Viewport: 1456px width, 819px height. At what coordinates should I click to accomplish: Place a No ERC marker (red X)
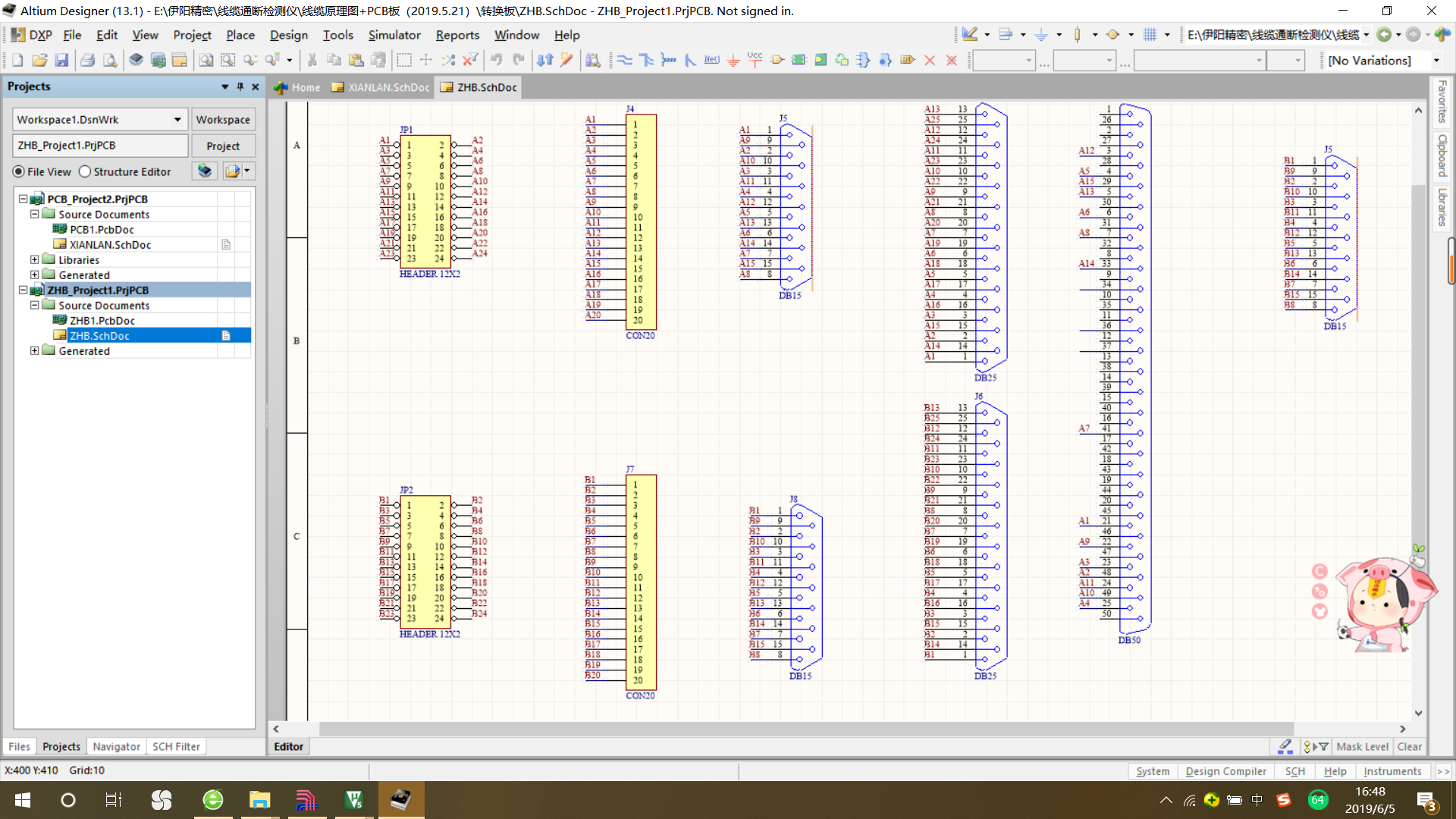click(x=930, y=60)
